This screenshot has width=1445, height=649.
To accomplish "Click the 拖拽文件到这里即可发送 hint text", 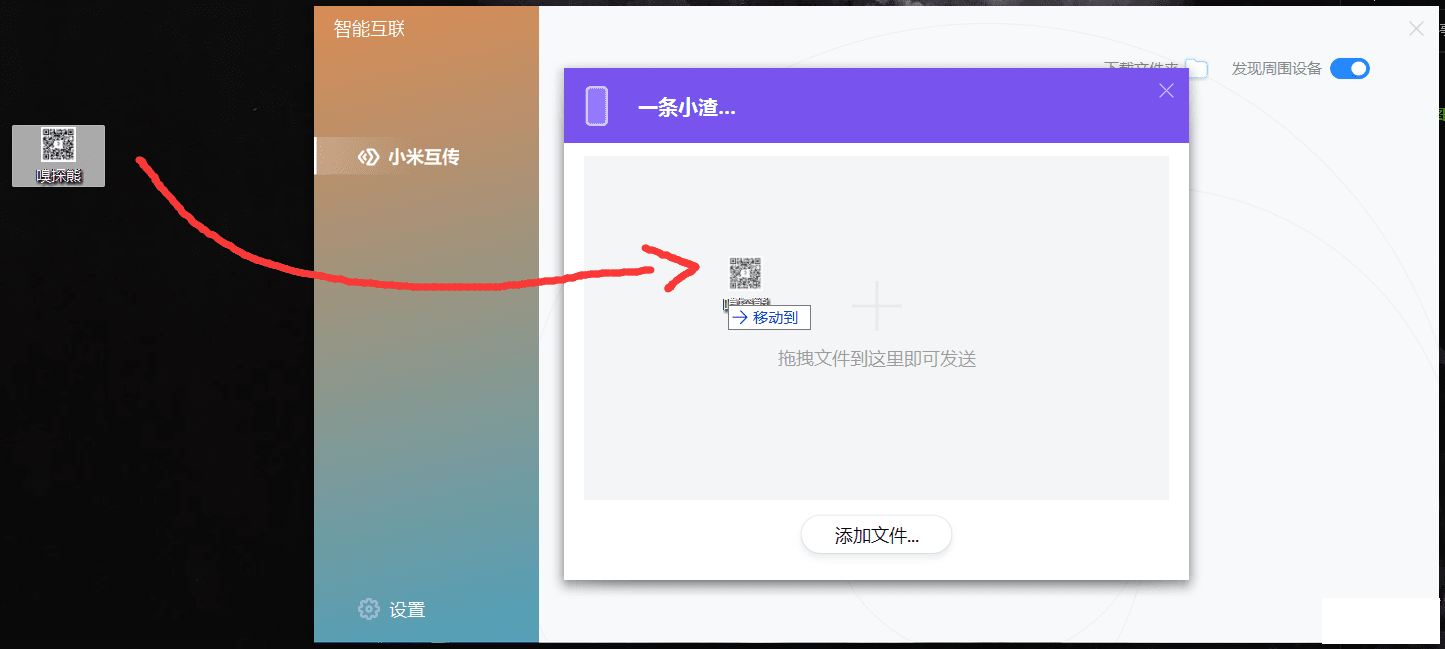I will point(877,359).
